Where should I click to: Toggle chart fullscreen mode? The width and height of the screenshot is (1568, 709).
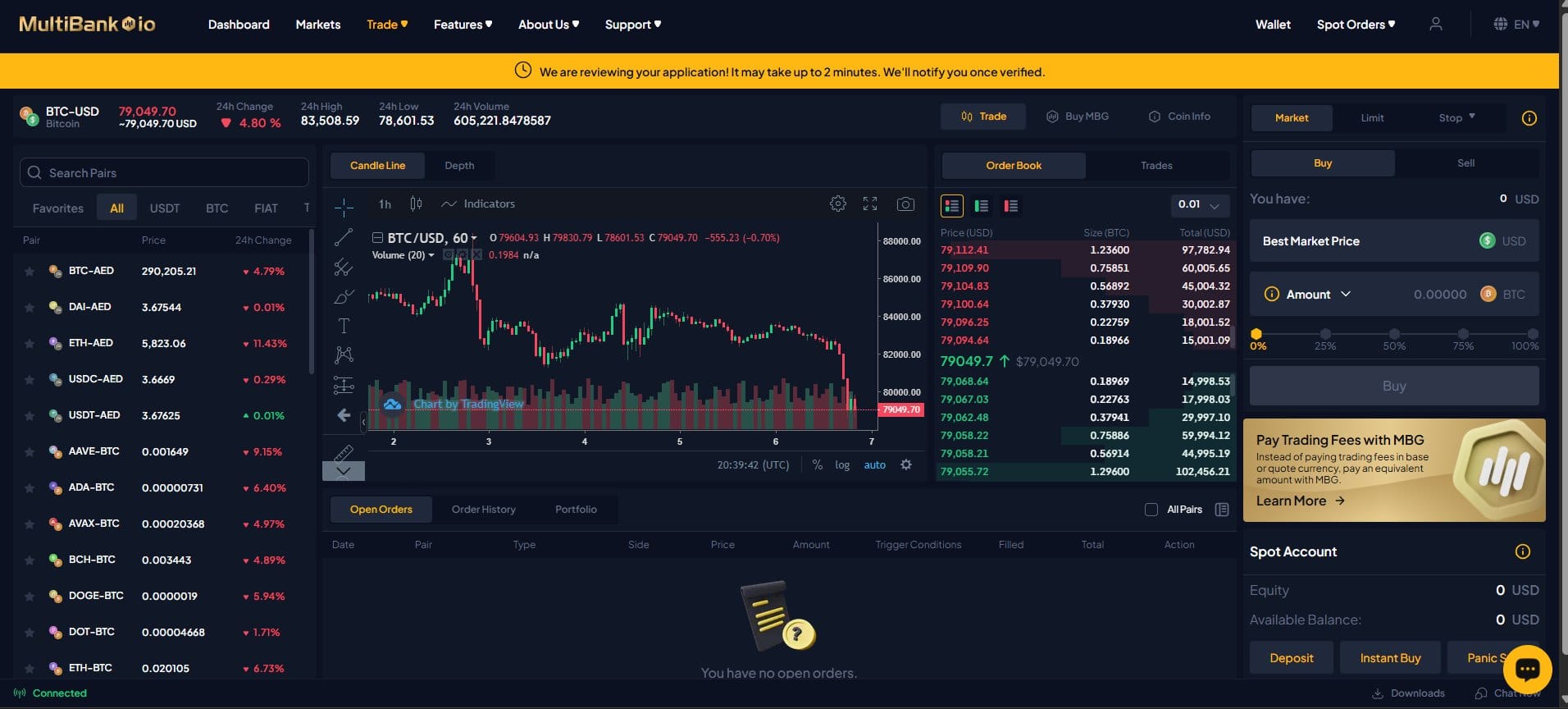[870, 204]
